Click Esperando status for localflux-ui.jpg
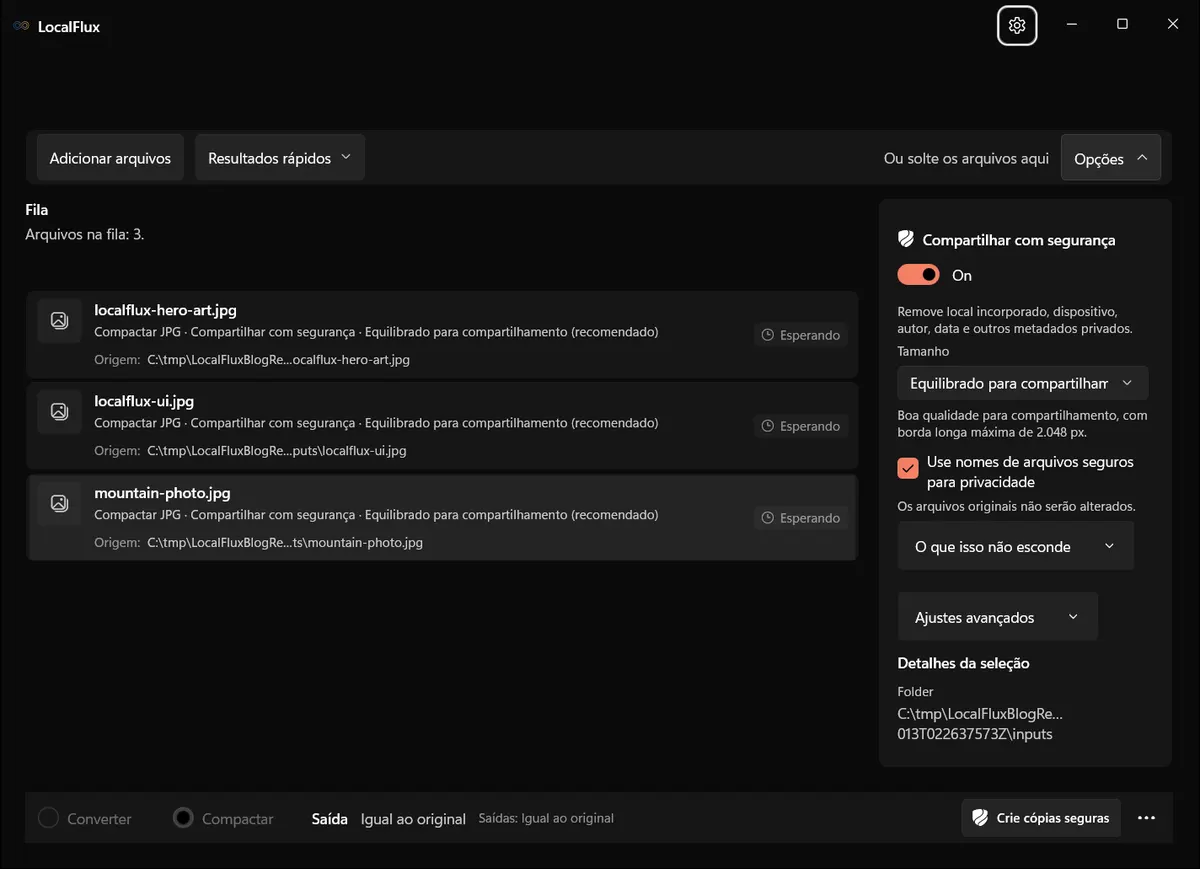Viewport: 1200px width, 869px height. (x=801, y=426)
